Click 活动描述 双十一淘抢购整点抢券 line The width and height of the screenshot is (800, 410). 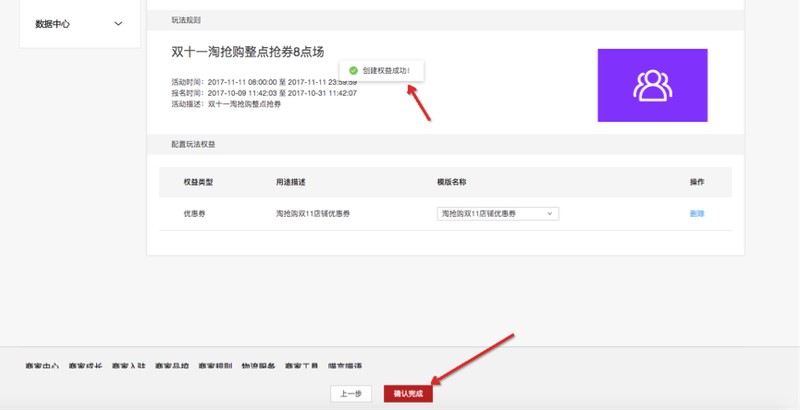pyautogui.click(x=226, y=104)
